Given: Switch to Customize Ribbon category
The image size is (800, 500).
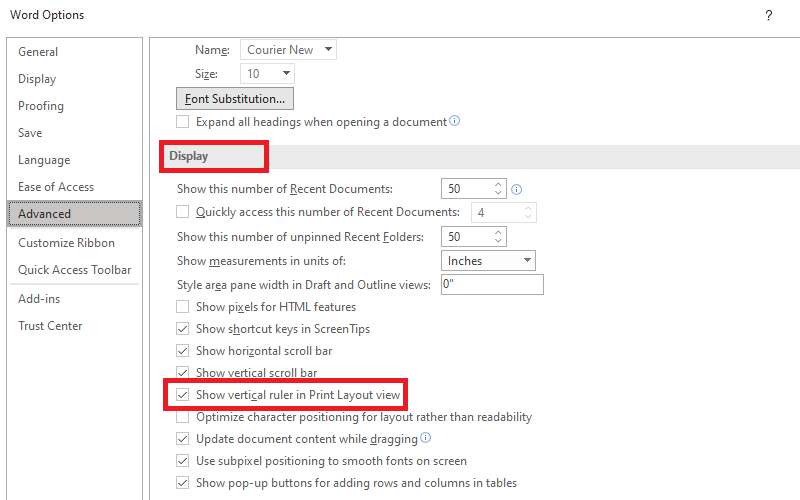Looking at the screenshot, I should coord(66,243).
